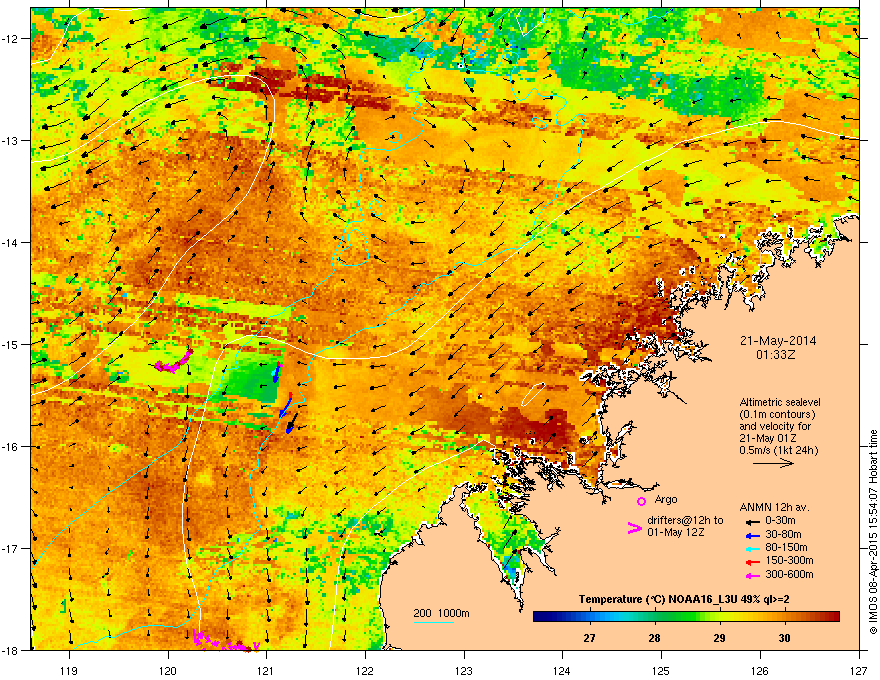Click the magenta drifters arrowhead legend symbol
Image resolution: width=880 pixels, height=680 pixels.
(634, 528)
